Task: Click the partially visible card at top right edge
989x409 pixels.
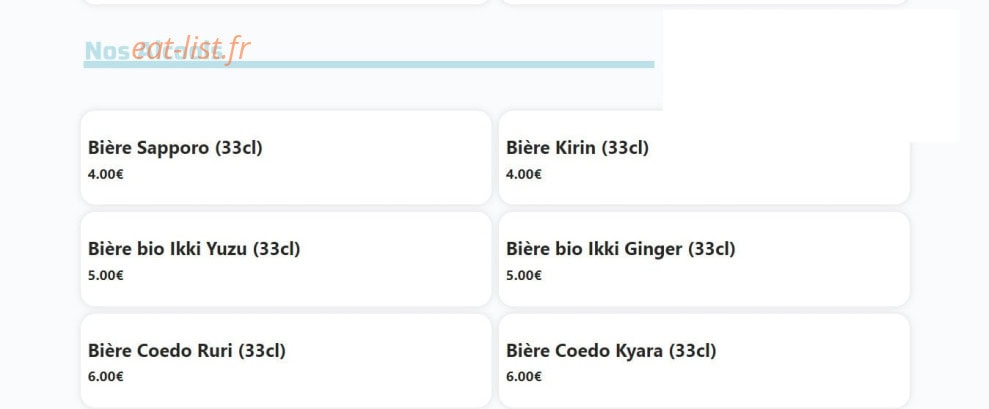Action: point(704,2)
